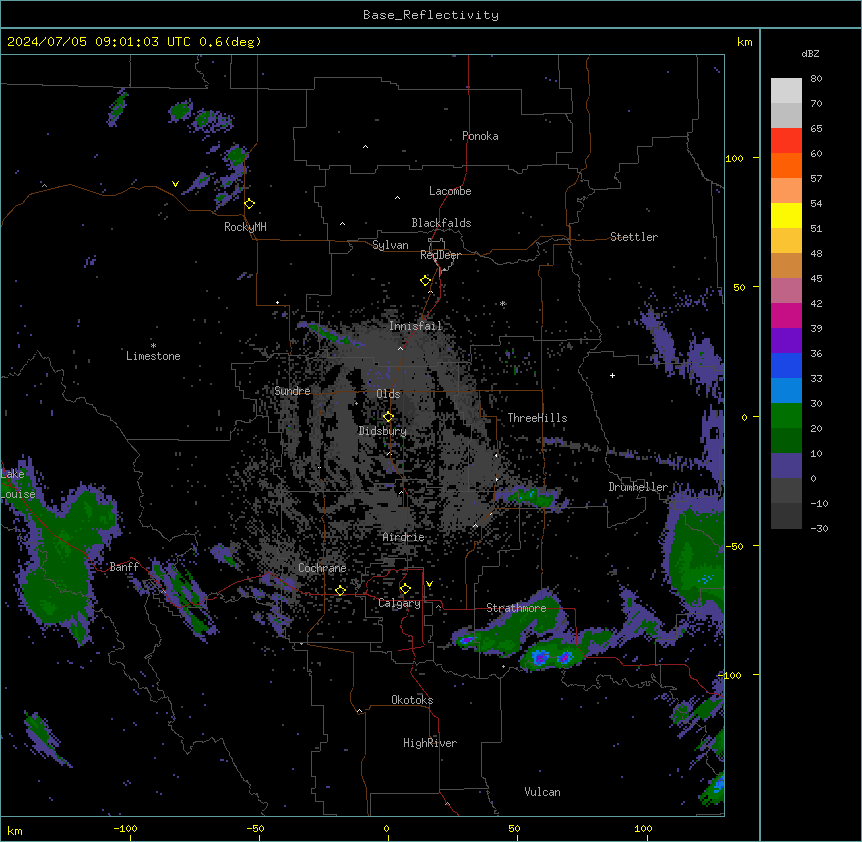Click the Didsbury label
Image resolution: width=862 pixels, height=842 pixels.
click(x=383, y=431)
